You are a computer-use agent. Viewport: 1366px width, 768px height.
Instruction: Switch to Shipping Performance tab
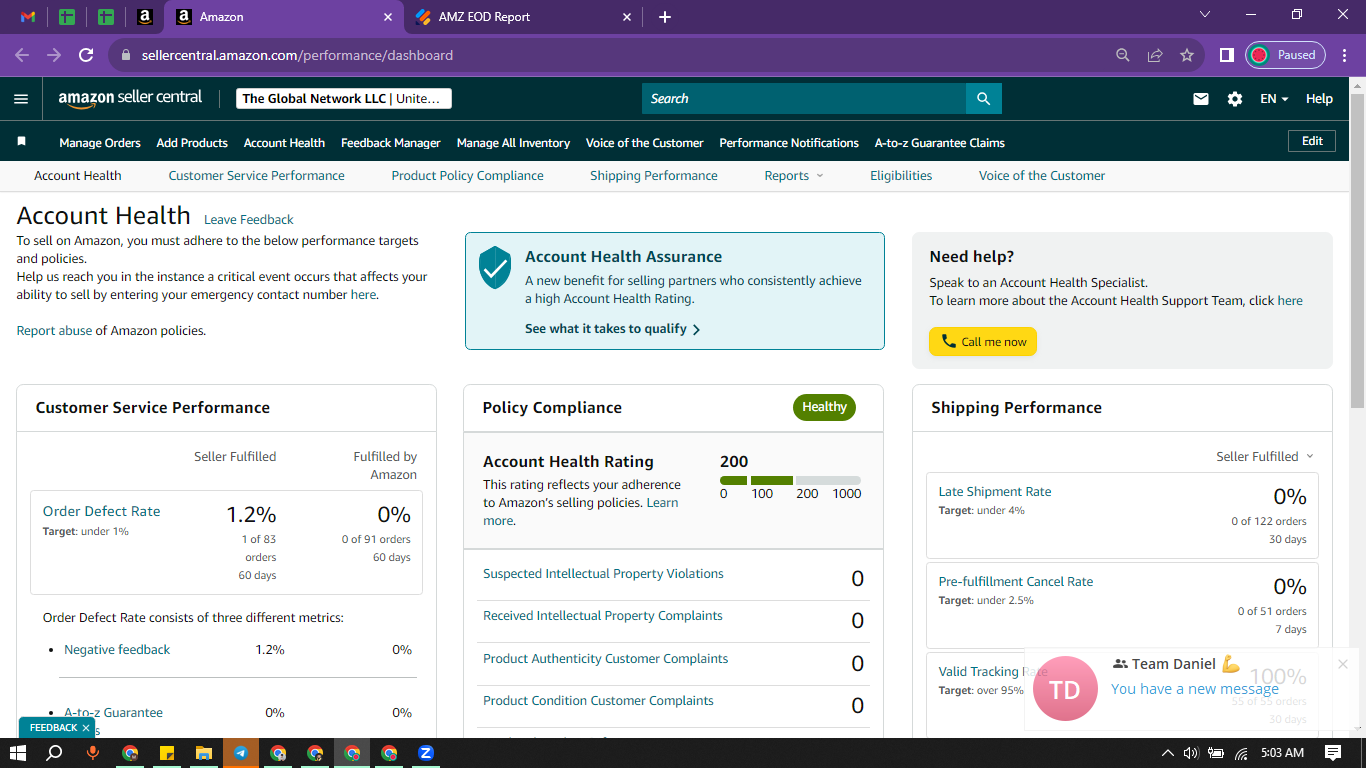tap(654, 176)
